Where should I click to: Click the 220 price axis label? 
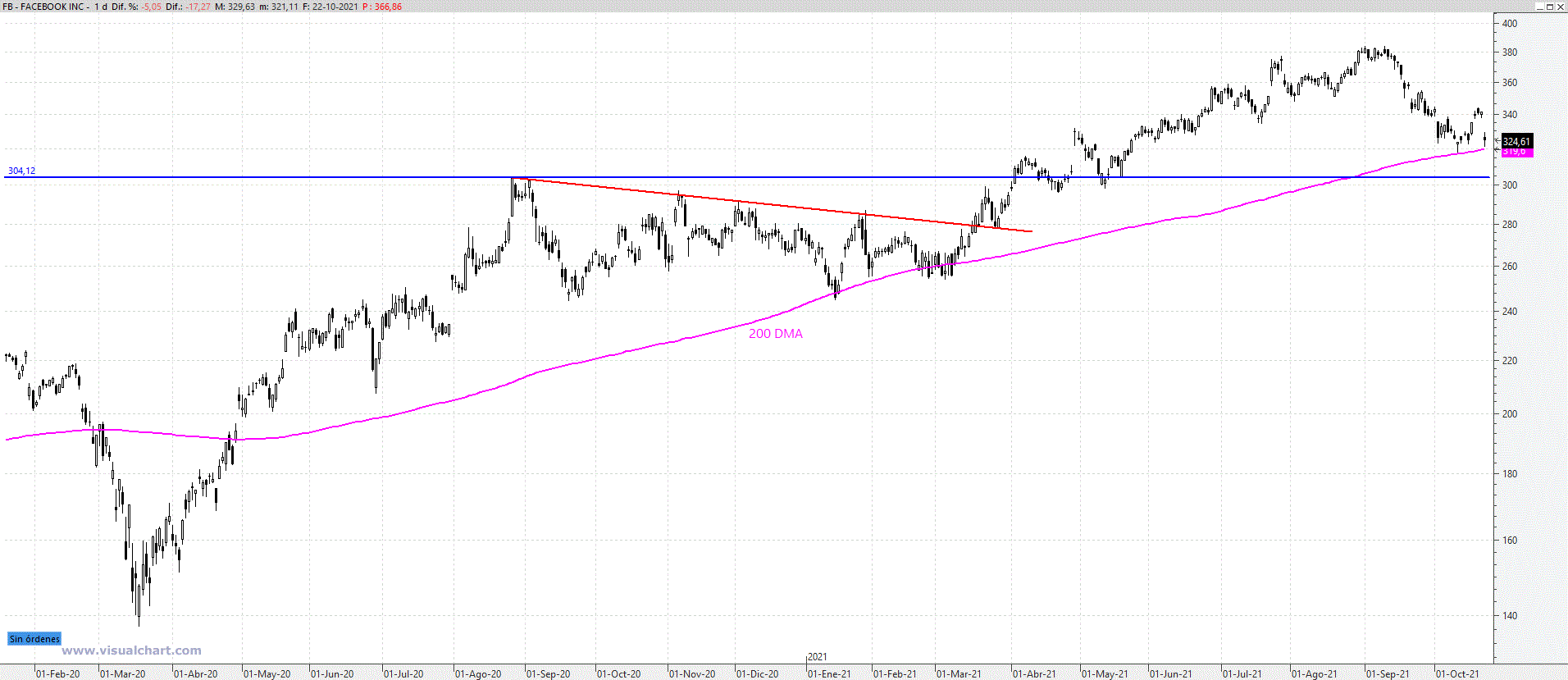[1510, 361]
